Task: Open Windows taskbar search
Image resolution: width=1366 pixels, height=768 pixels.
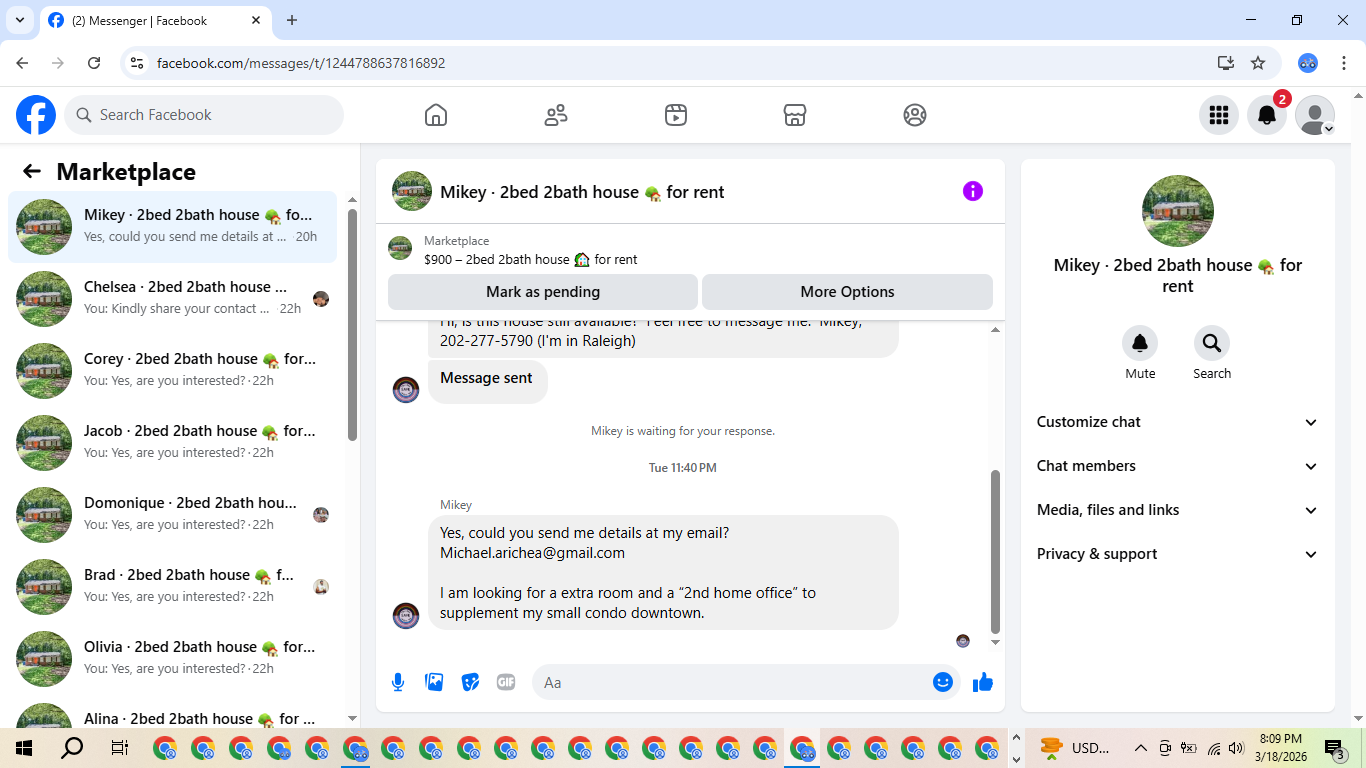Action: pyautogui.click(x=72, y=748)
